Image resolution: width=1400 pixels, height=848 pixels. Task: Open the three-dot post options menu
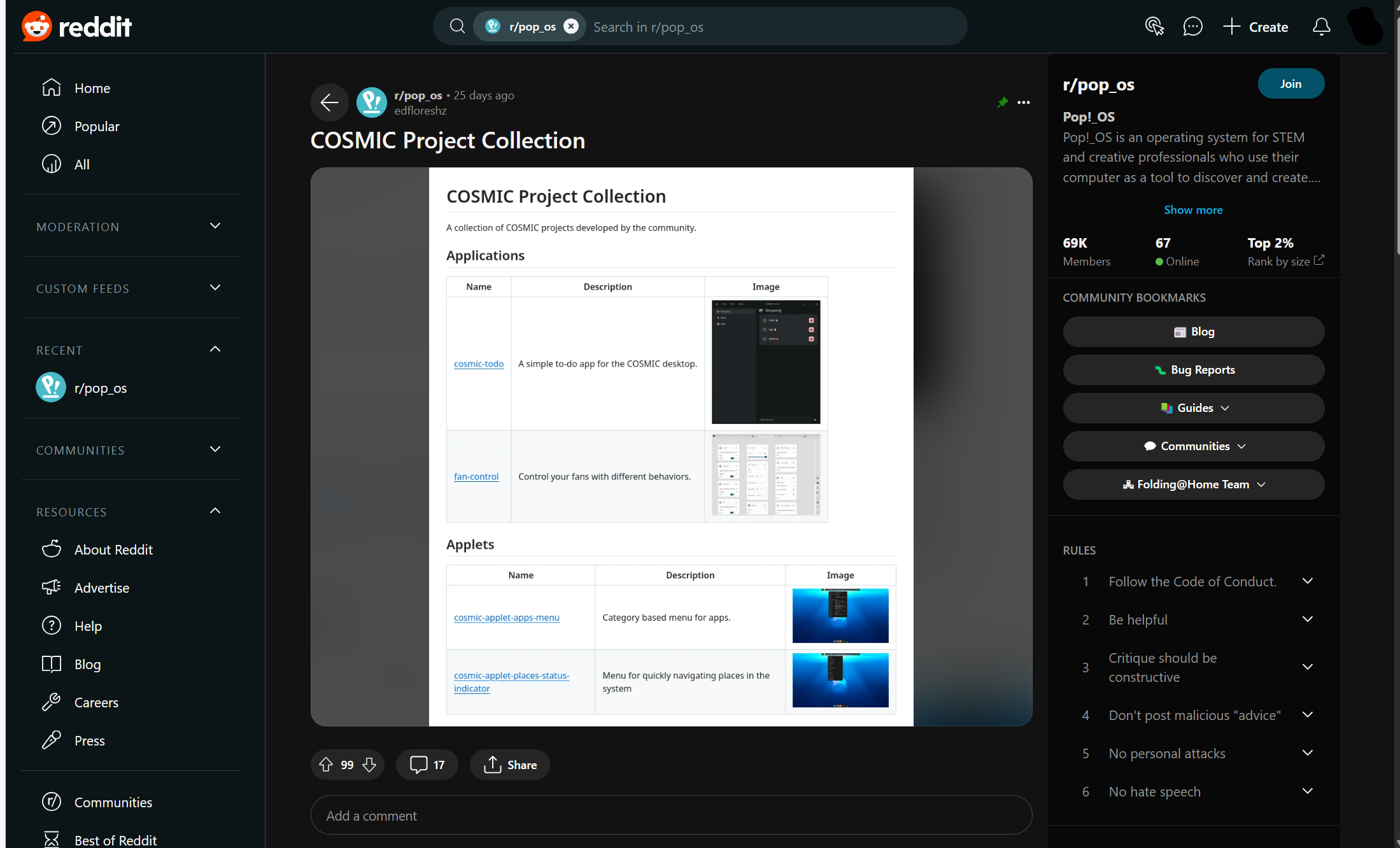(1023, 102)
